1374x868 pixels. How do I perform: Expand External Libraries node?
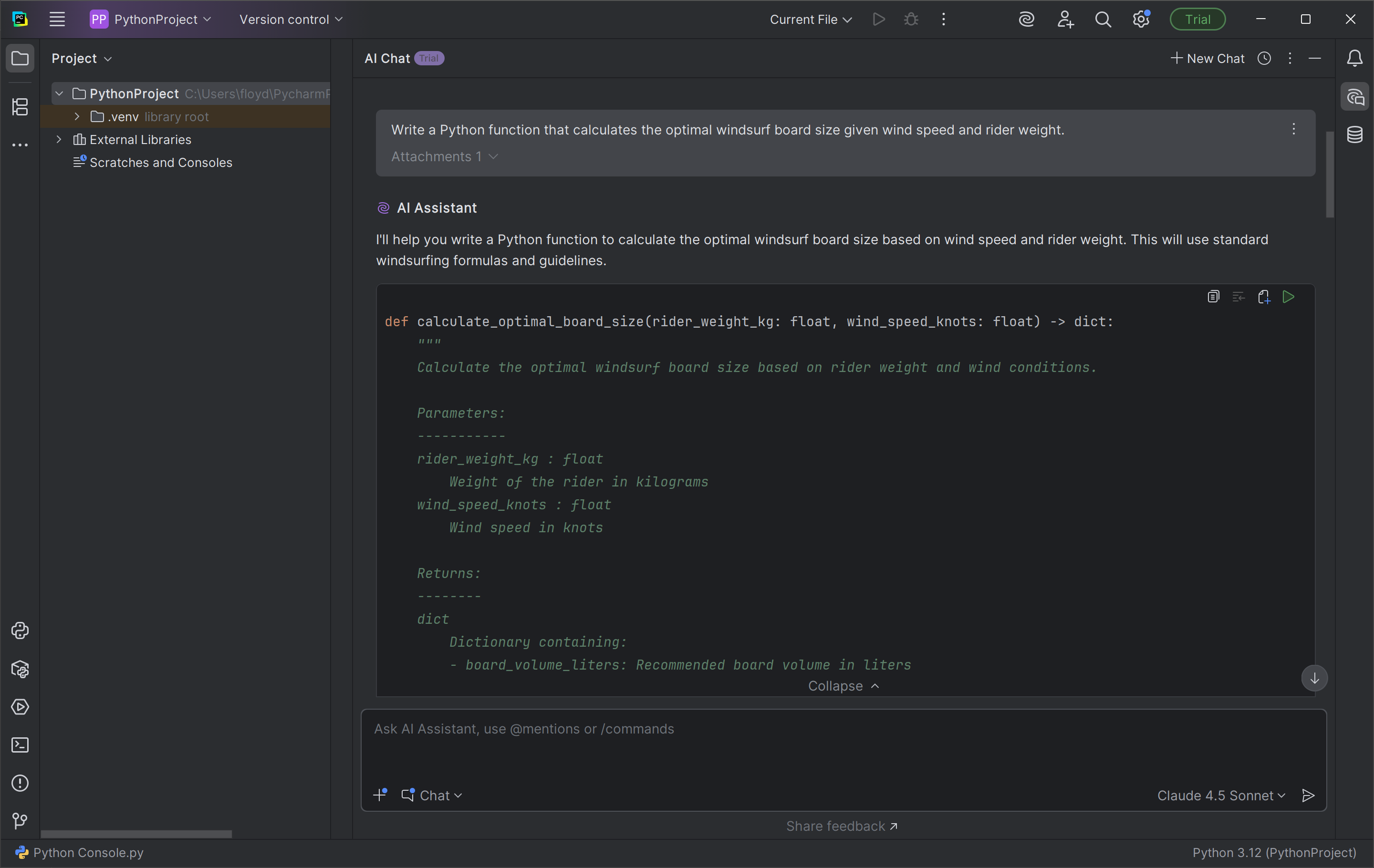[x=59, y=139]
